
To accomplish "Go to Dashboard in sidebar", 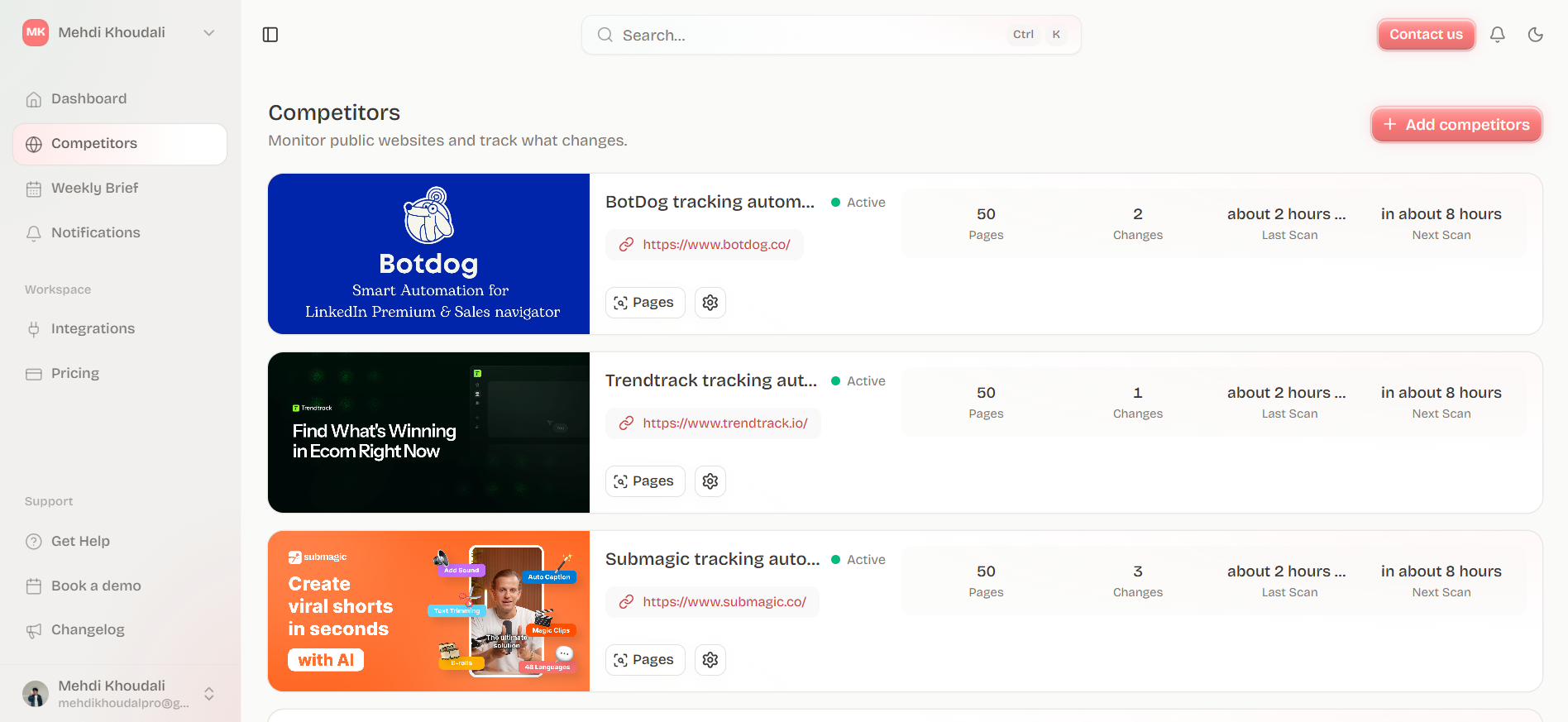I will (x=120, y=99).
